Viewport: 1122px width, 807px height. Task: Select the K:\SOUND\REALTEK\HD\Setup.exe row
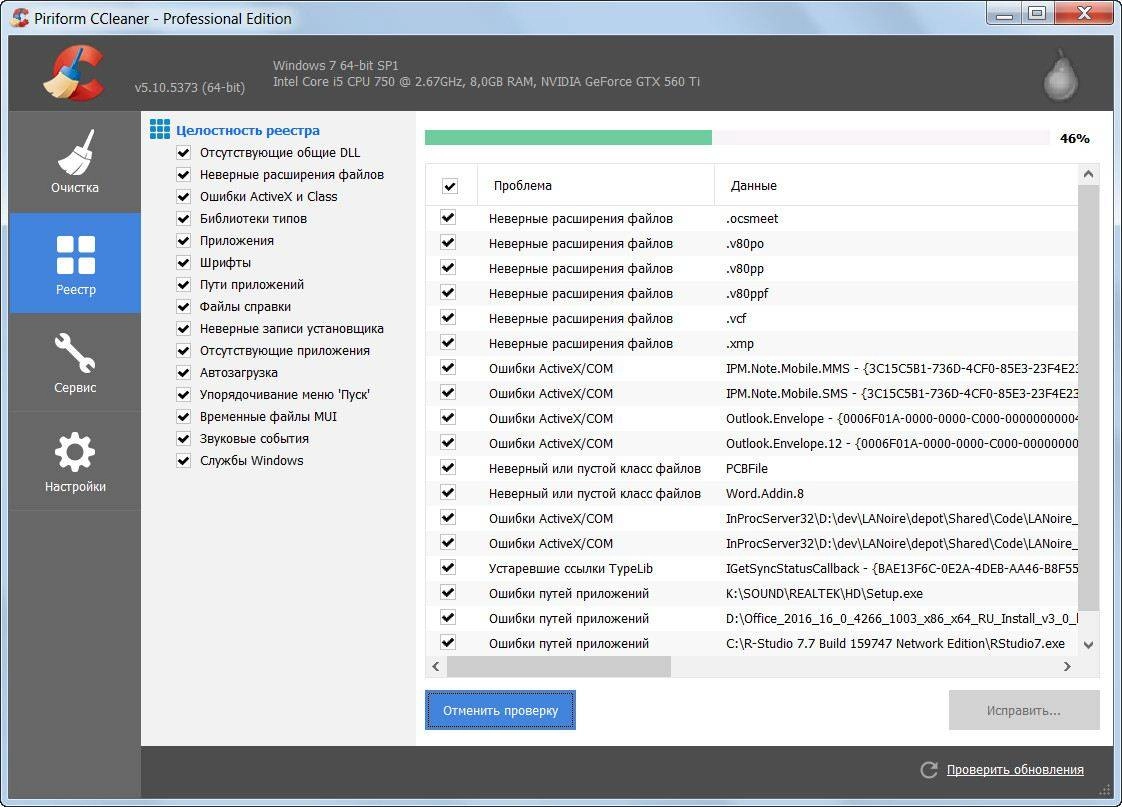click(751, 593)
